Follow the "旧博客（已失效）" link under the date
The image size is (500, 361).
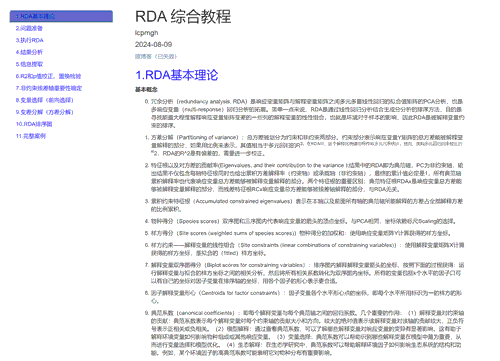click(156, 57)
